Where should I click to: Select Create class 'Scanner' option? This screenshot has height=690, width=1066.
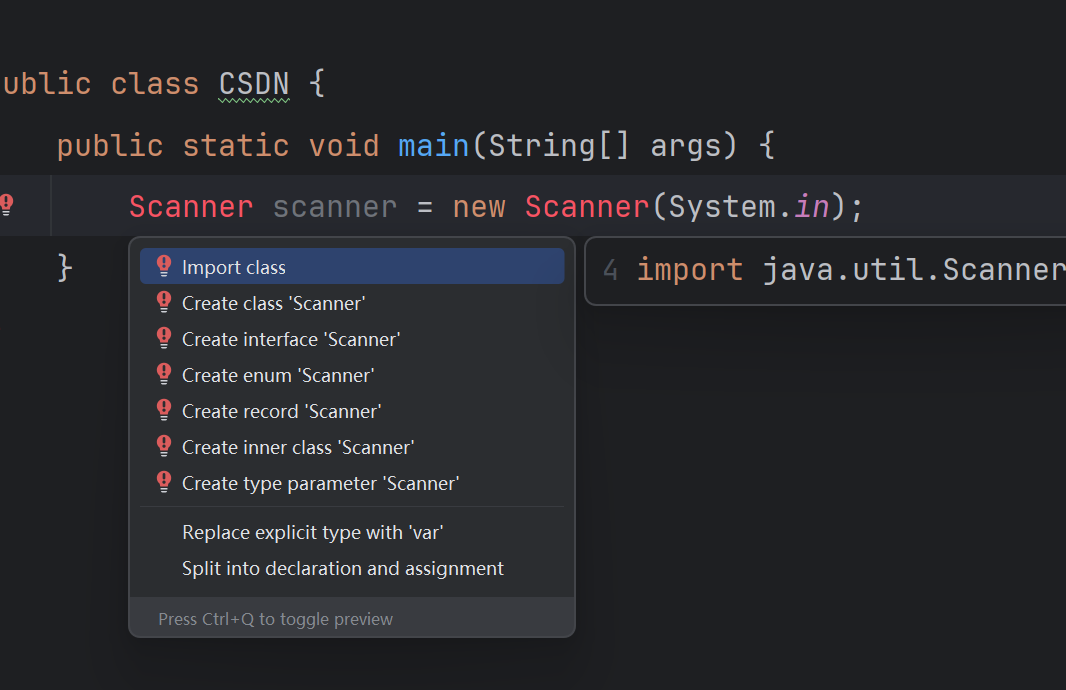click(x=351, y=303)
